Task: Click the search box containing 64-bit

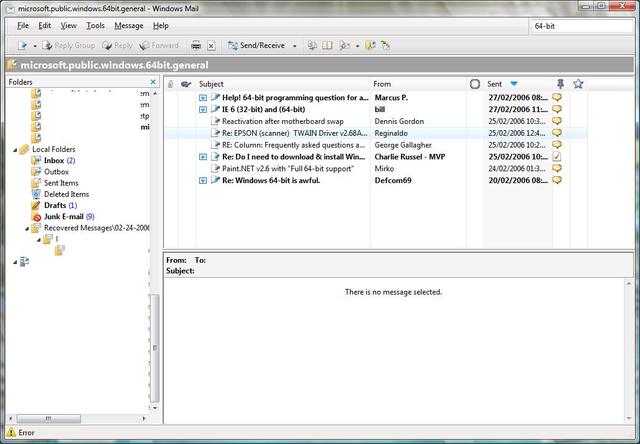Action: click(581, 26)
